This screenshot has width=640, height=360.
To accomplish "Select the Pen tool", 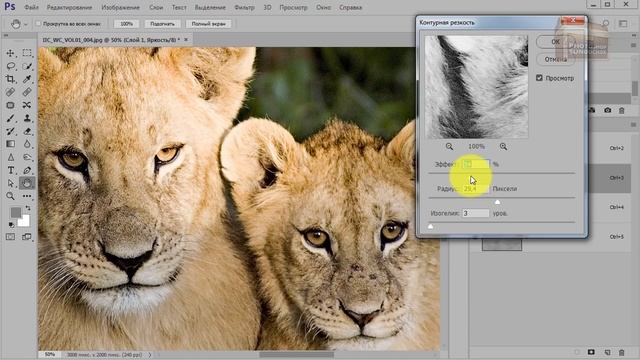I will click(x=27, y=170).
